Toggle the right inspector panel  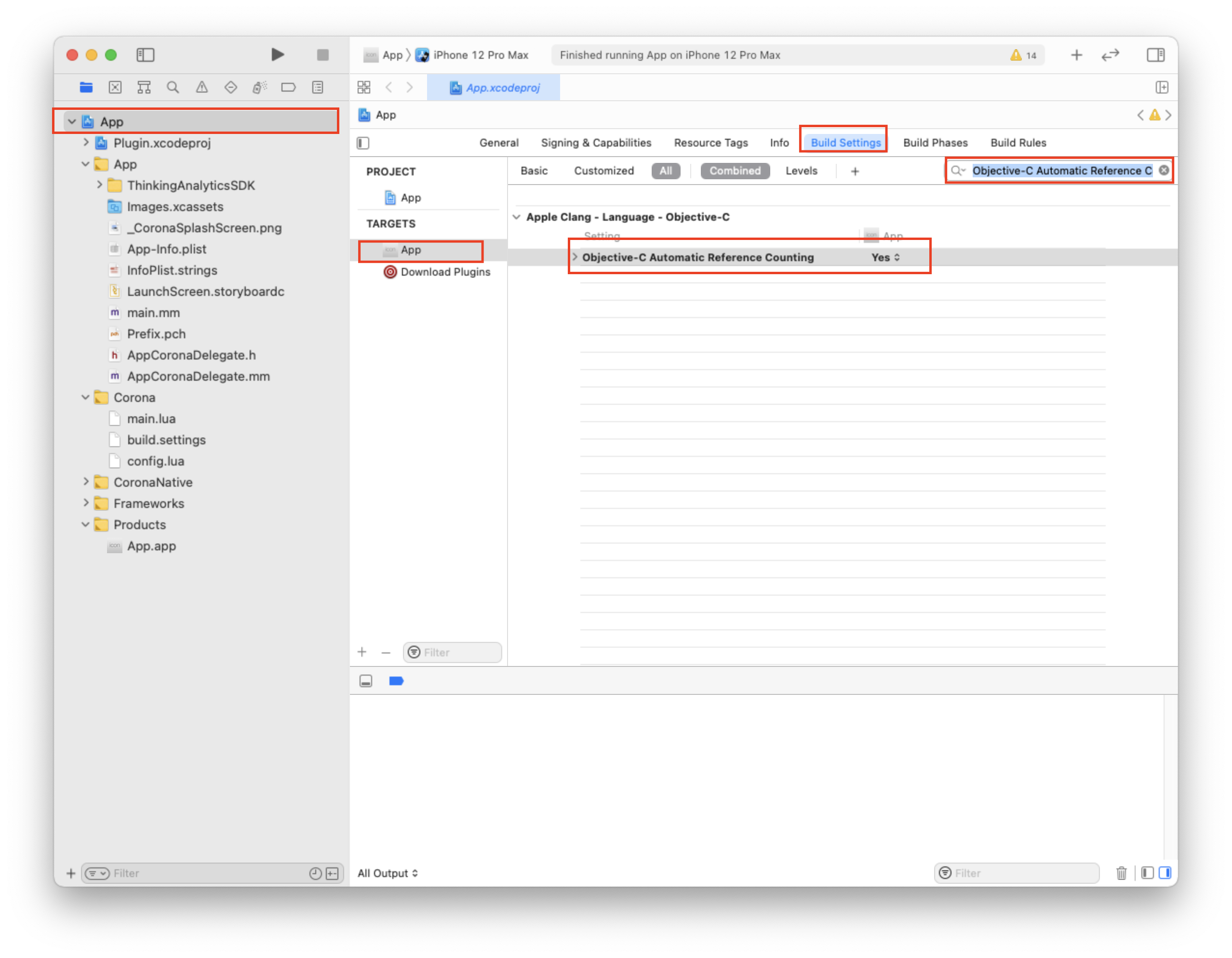[1155, 54]
